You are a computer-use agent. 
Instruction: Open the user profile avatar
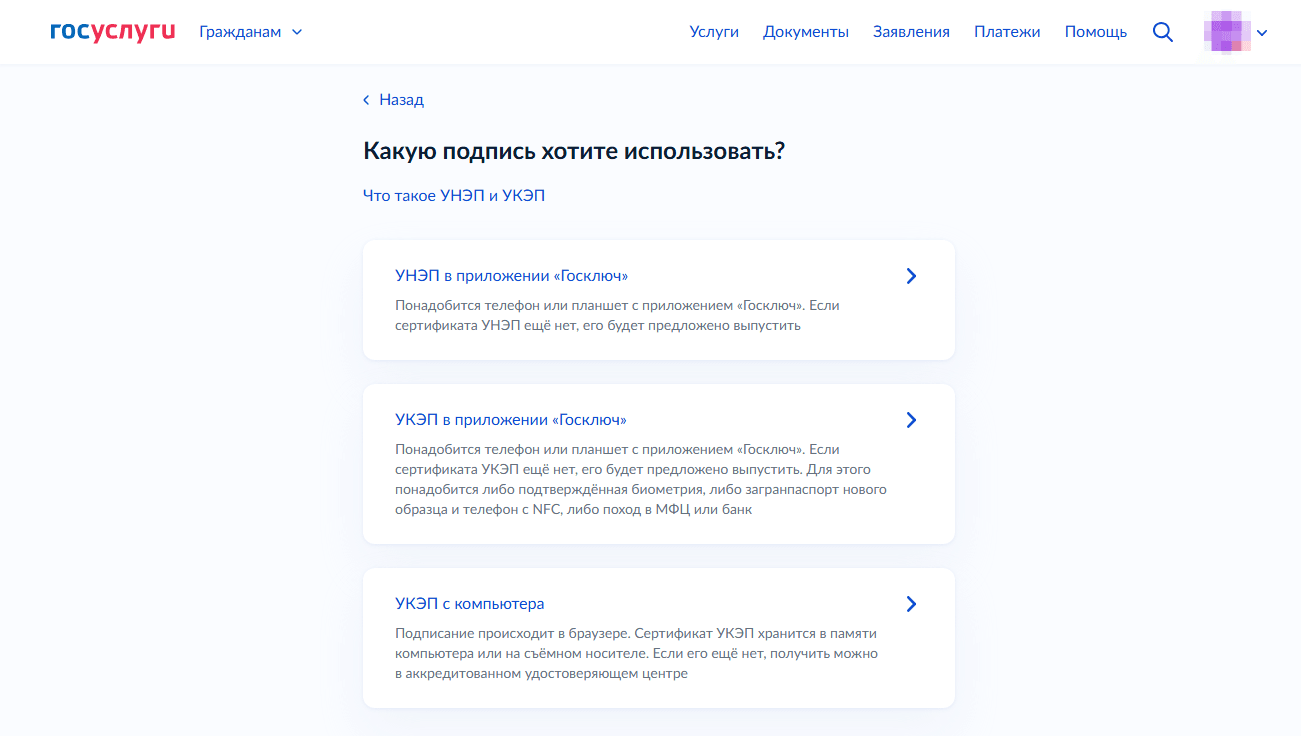click(1228, 32)
